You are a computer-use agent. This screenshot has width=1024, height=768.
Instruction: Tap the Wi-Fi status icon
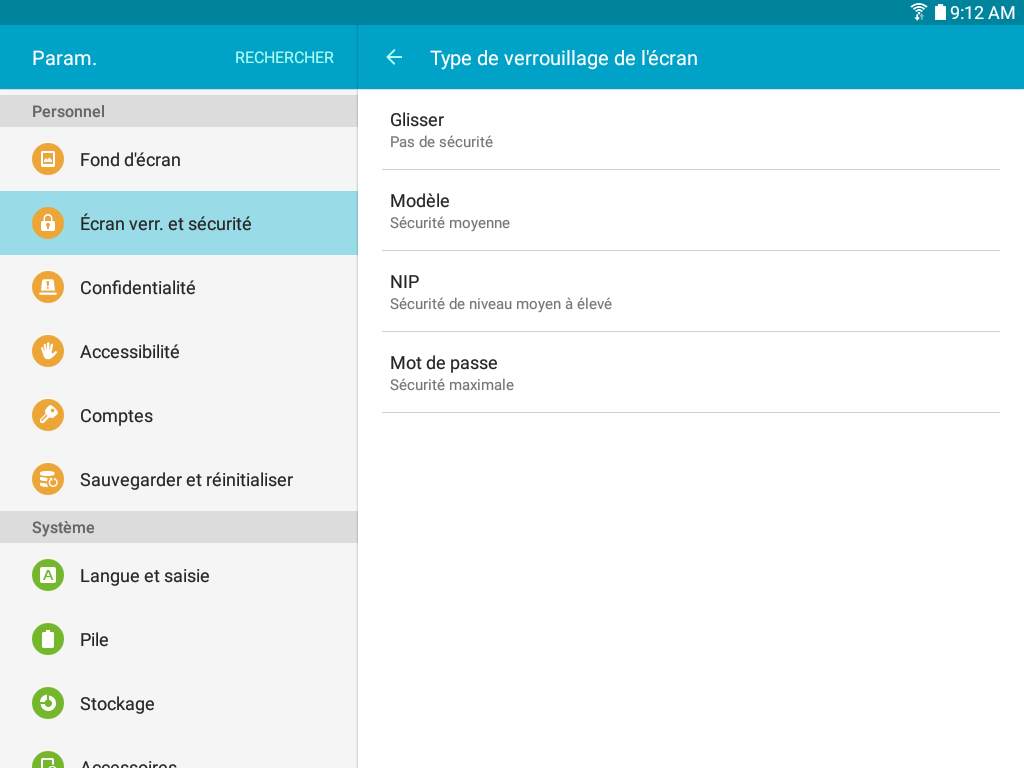(918, 12)
